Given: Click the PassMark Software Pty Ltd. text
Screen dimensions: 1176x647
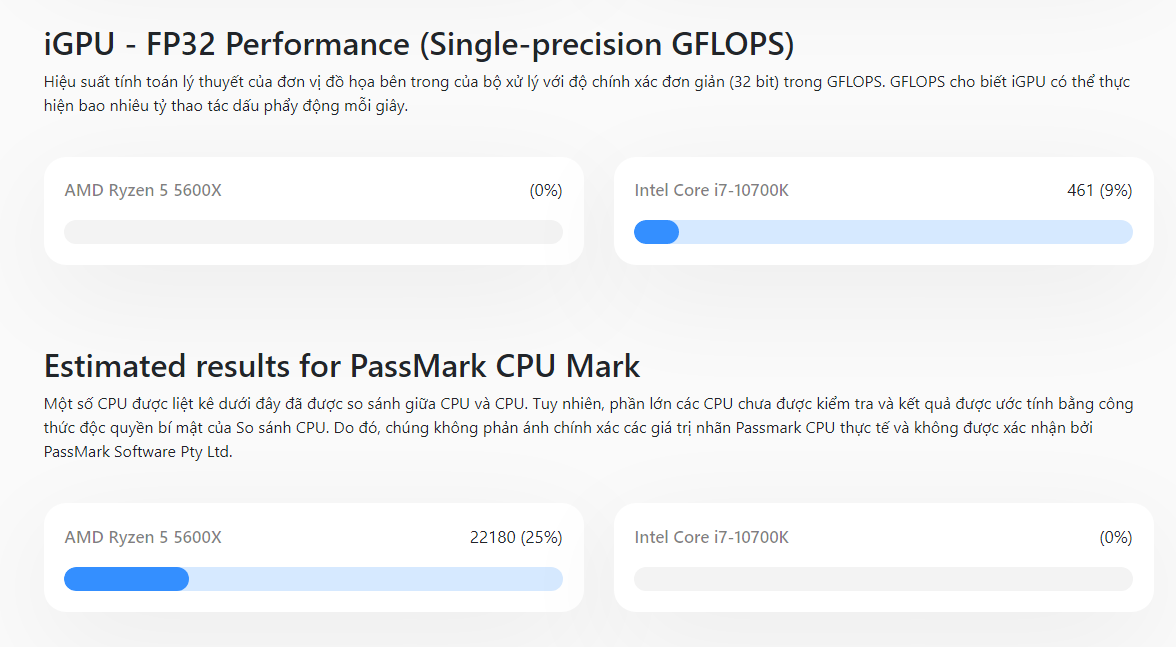Looking at the screenshot, I should click(138, 451).
